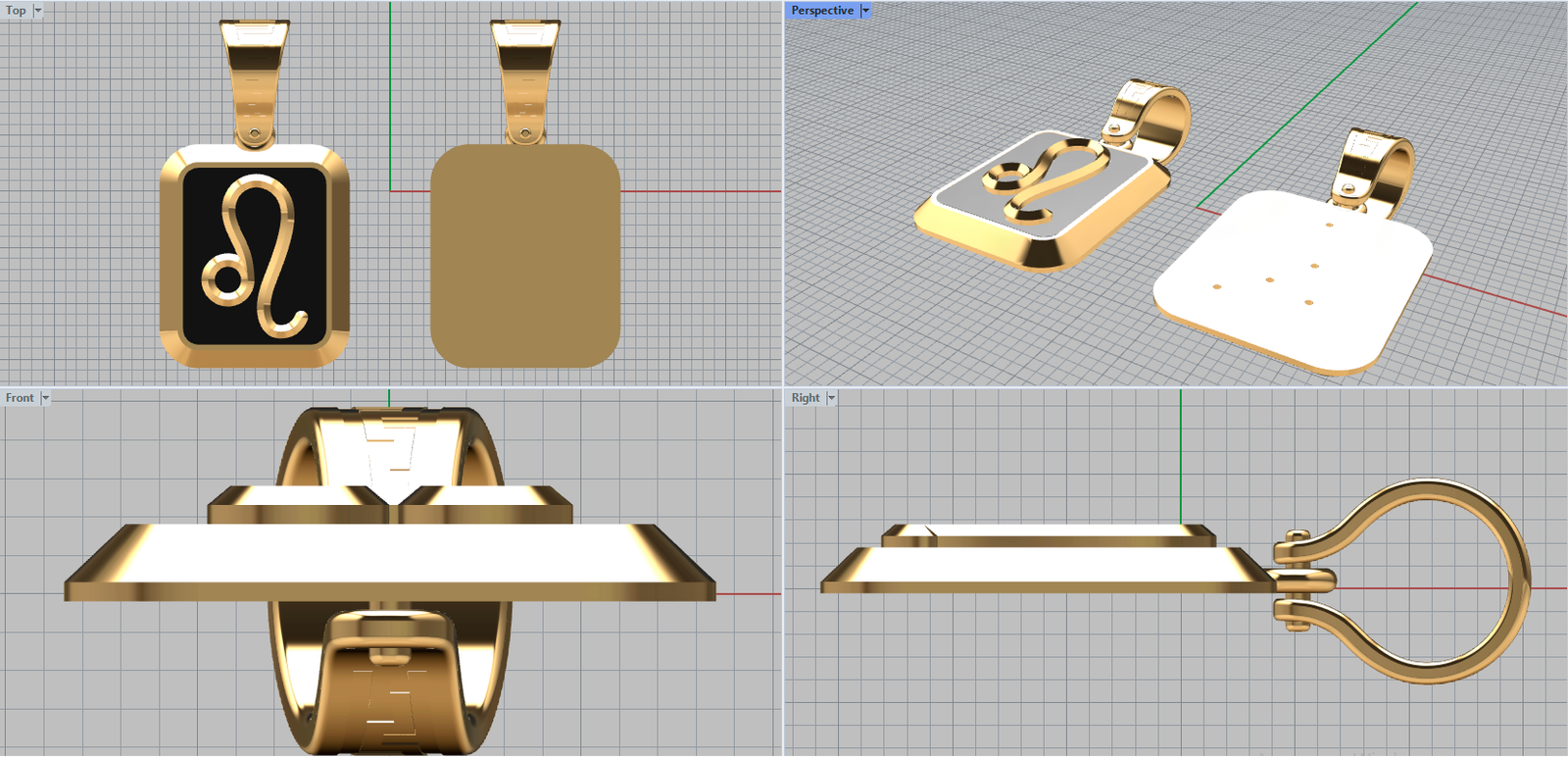Select the bail above the blank plate in Top view
The width and height of the screenshot is (1568, 757).
[x=524, y=78]
